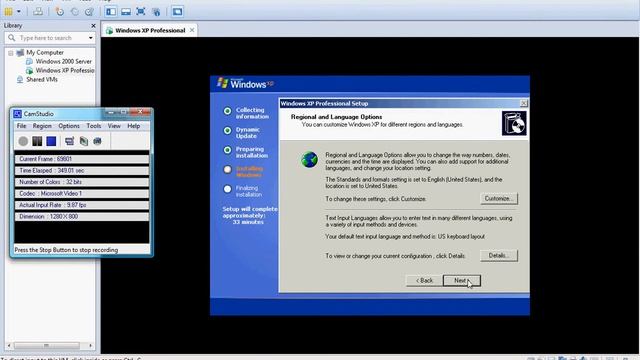Viewport: 640px width, 360px height.
Task: Close the Library panel
Action: click(x=93, y=26)
